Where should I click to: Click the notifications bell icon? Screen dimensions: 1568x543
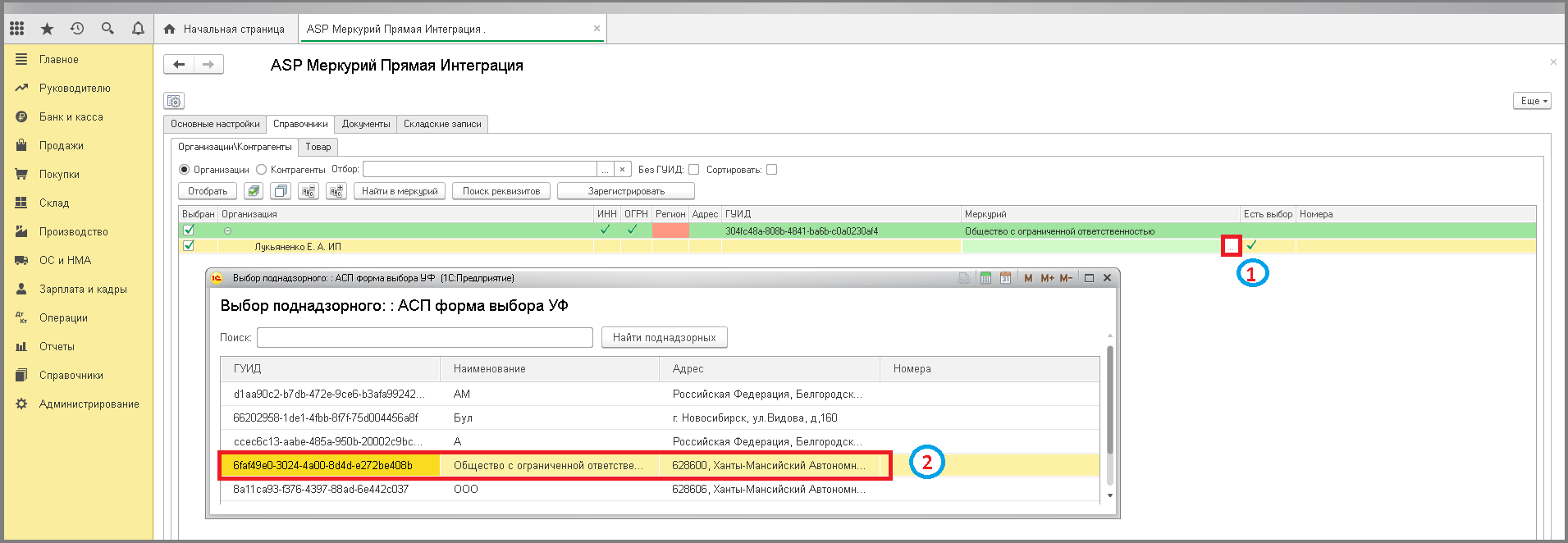point(138,29)
